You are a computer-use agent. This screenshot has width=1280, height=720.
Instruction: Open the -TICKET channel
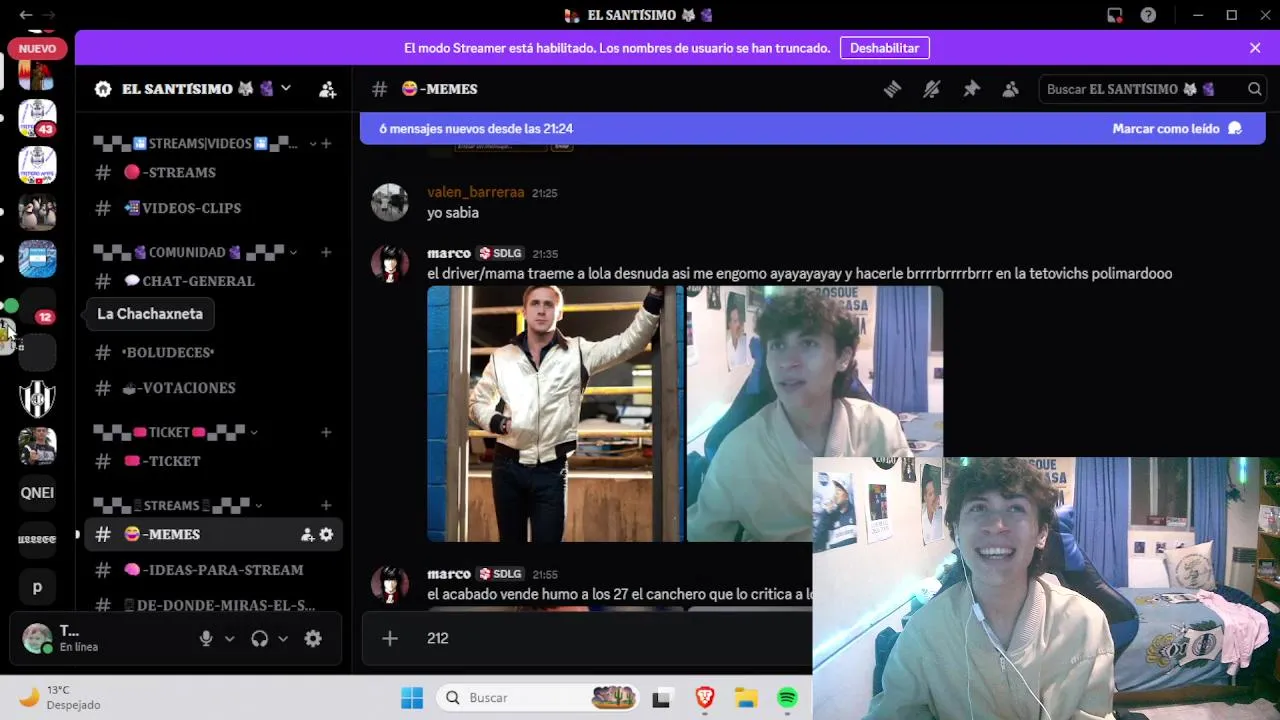[214, 461]
